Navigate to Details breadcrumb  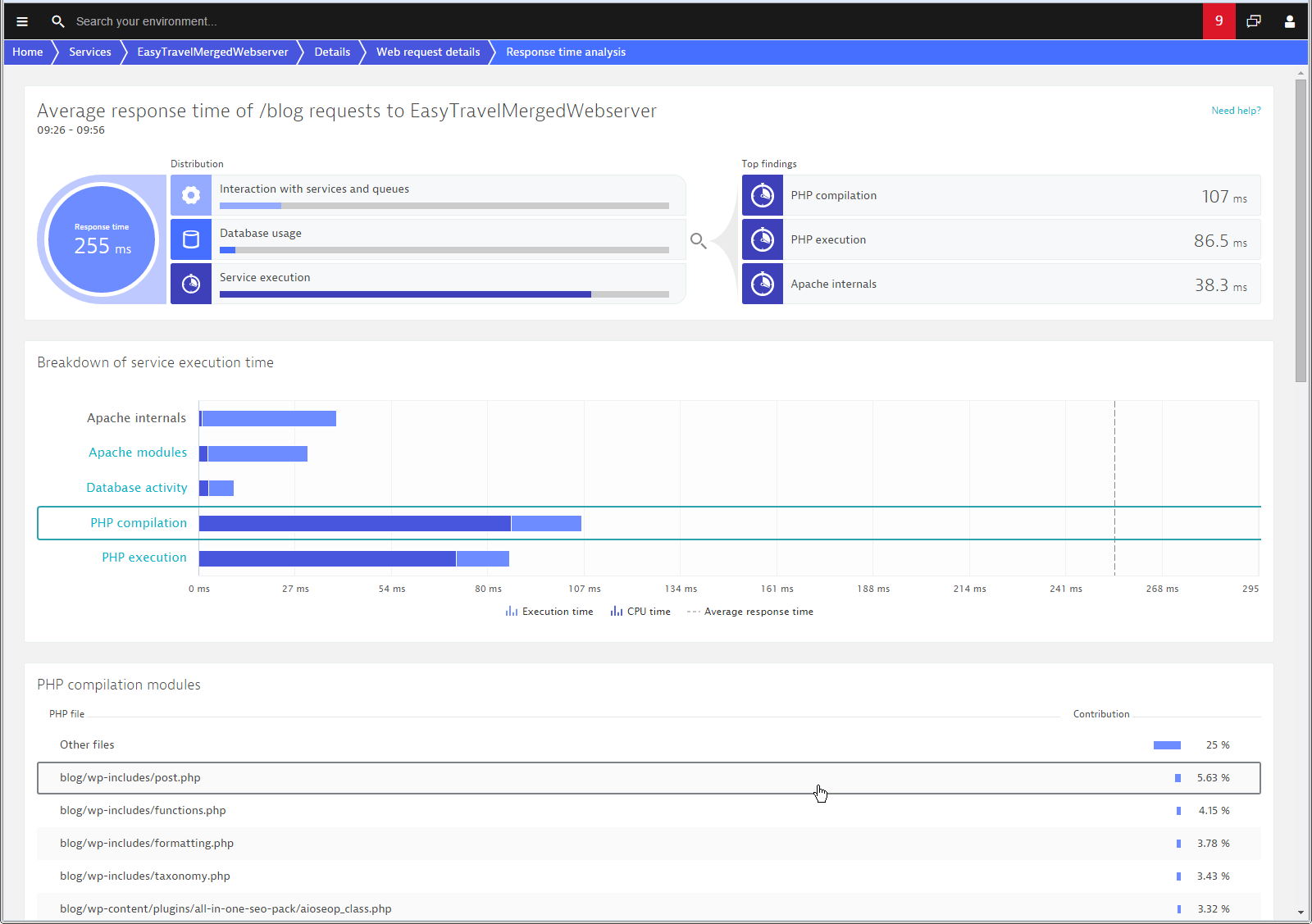(x=332, y=52)
